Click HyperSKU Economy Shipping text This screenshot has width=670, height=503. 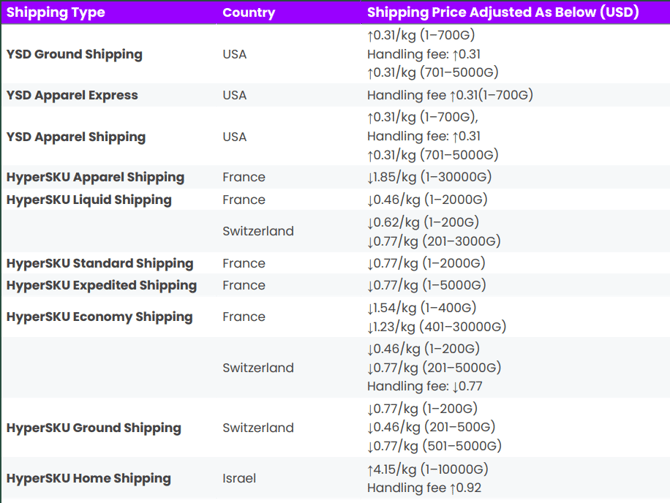click(100, 317)
